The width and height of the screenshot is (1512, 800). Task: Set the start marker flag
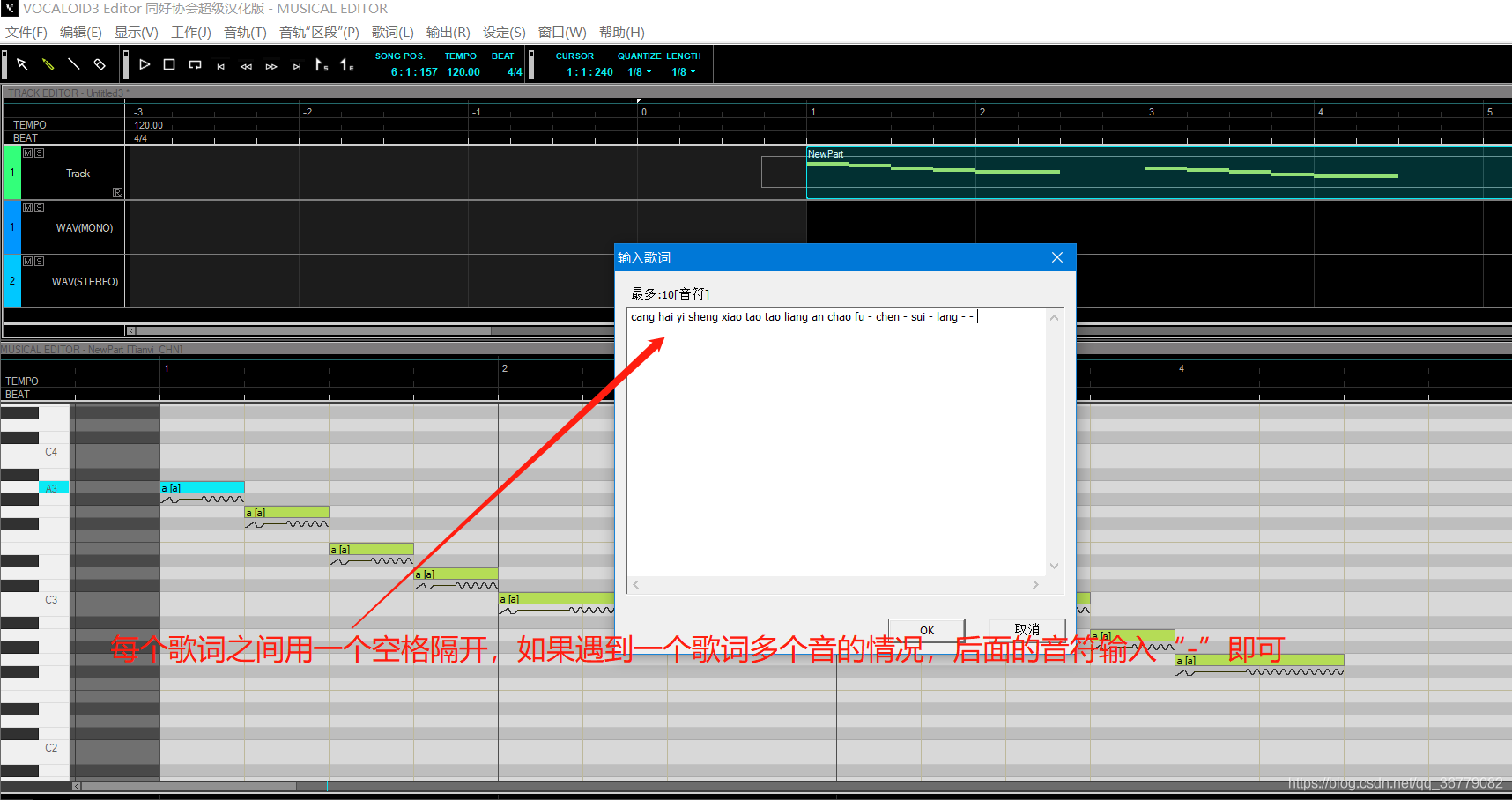point(322,64)
